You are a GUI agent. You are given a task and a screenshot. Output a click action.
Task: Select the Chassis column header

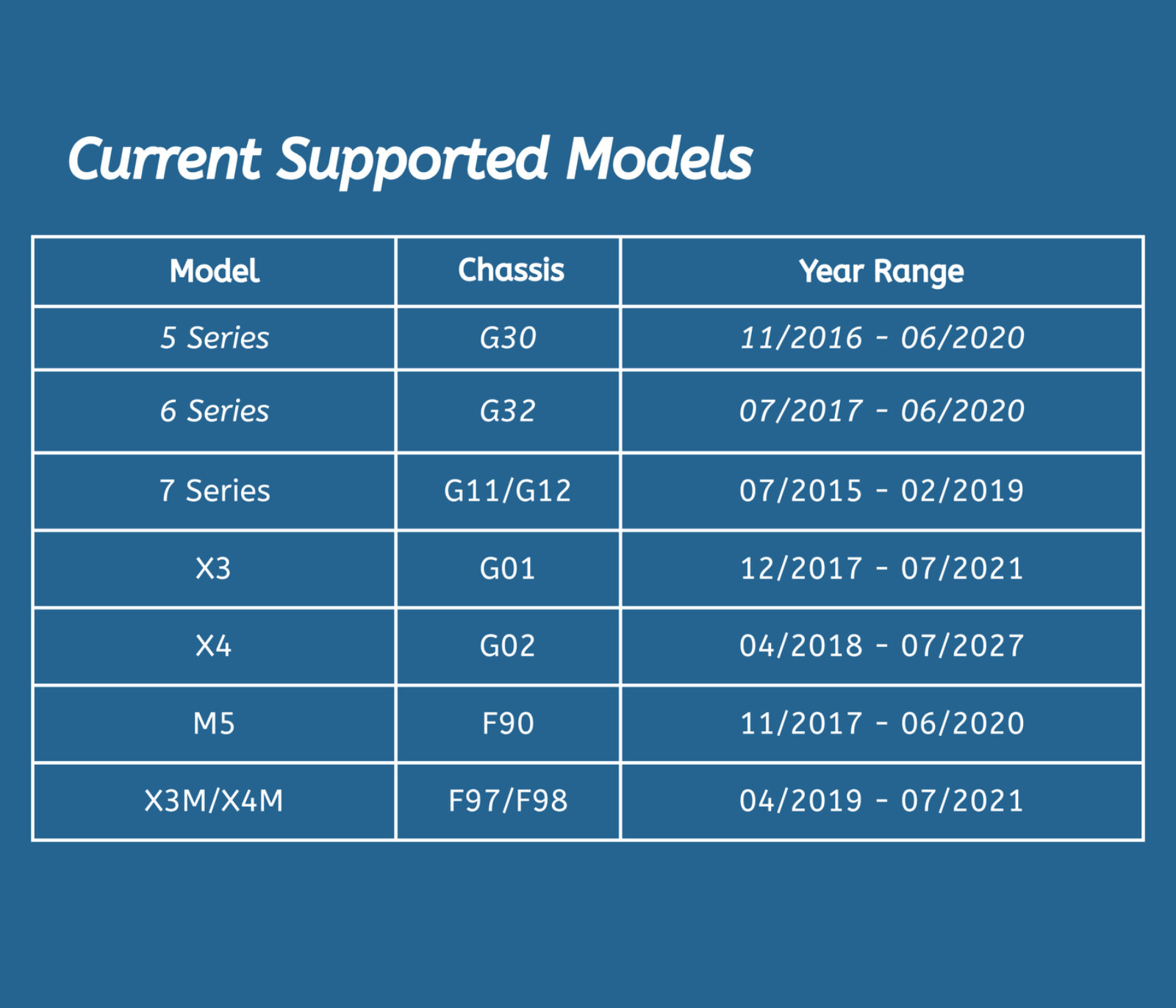(511, 271)
